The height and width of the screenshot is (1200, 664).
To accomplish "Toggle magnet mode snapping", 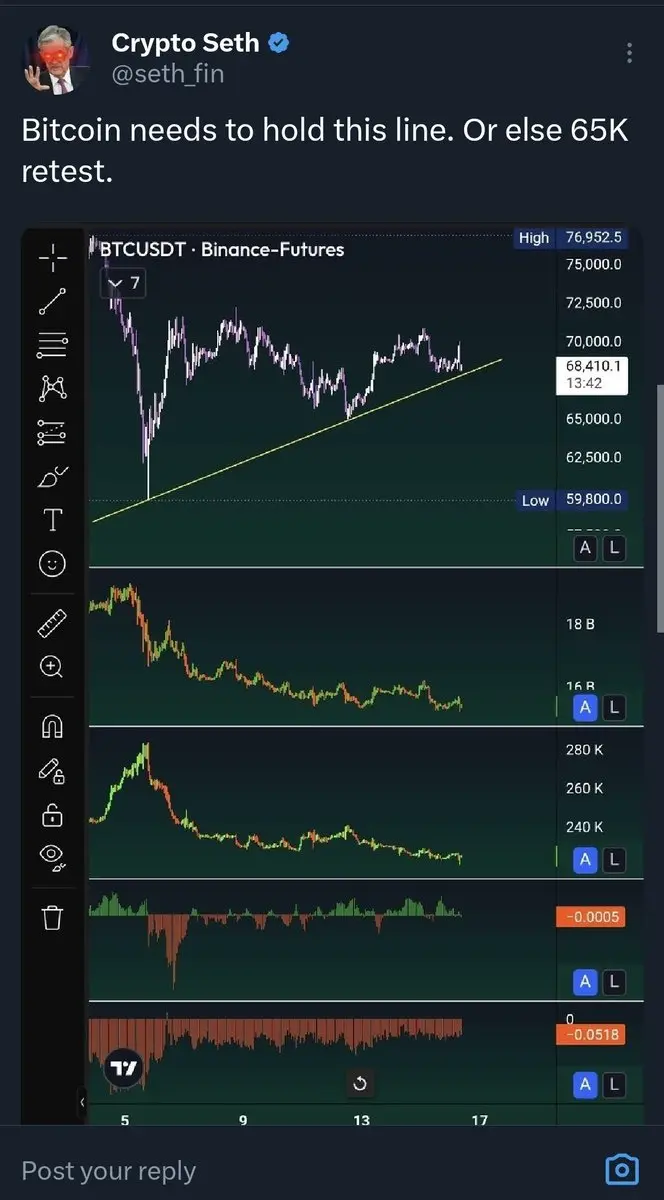I will tap(52, 727).
